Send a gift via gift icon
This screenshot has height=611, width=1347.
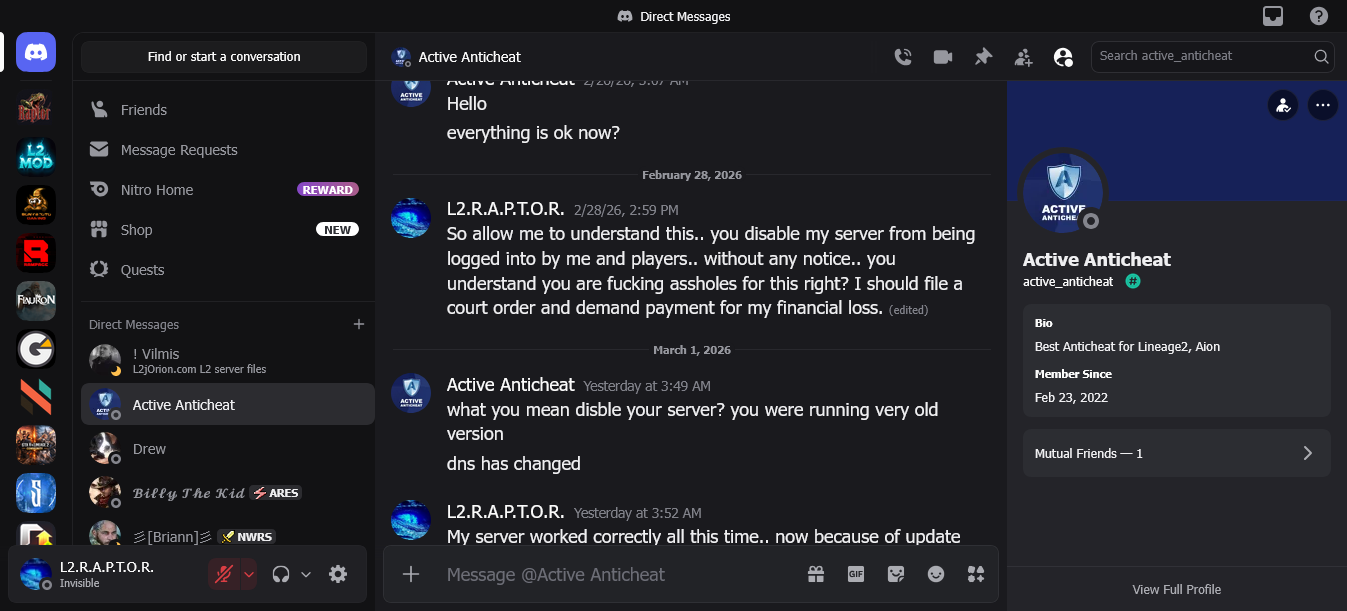pos(816,574)
